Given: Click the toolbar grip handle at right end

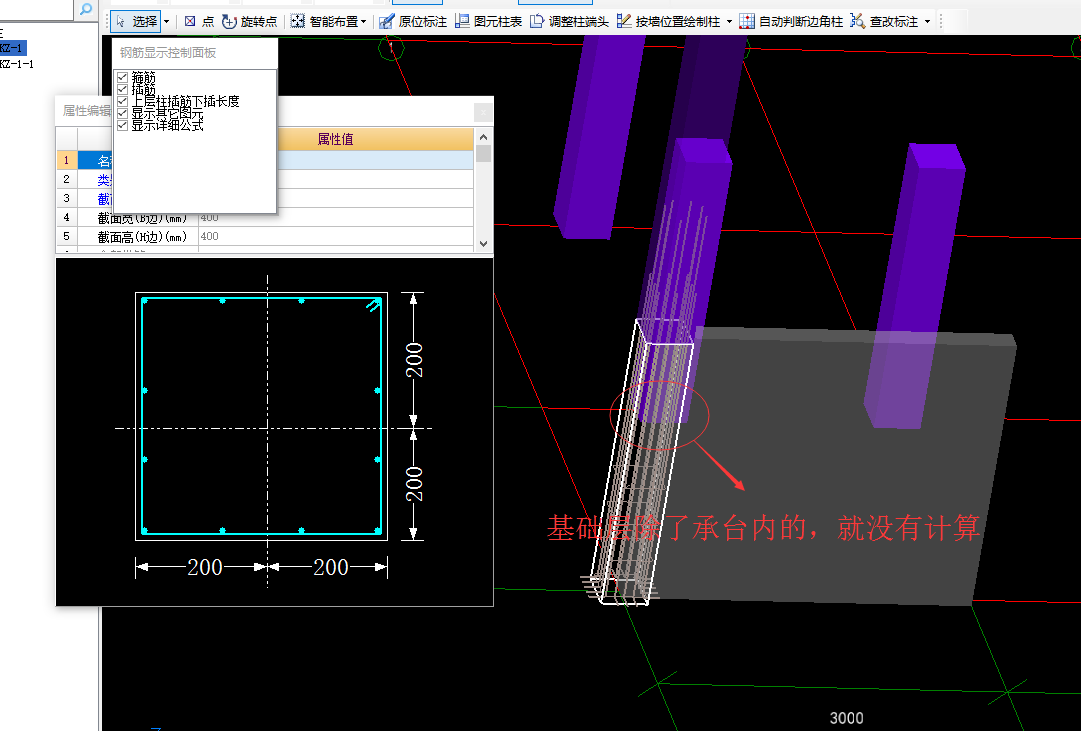Looking at the screenshot, I should tap(941, 21).
